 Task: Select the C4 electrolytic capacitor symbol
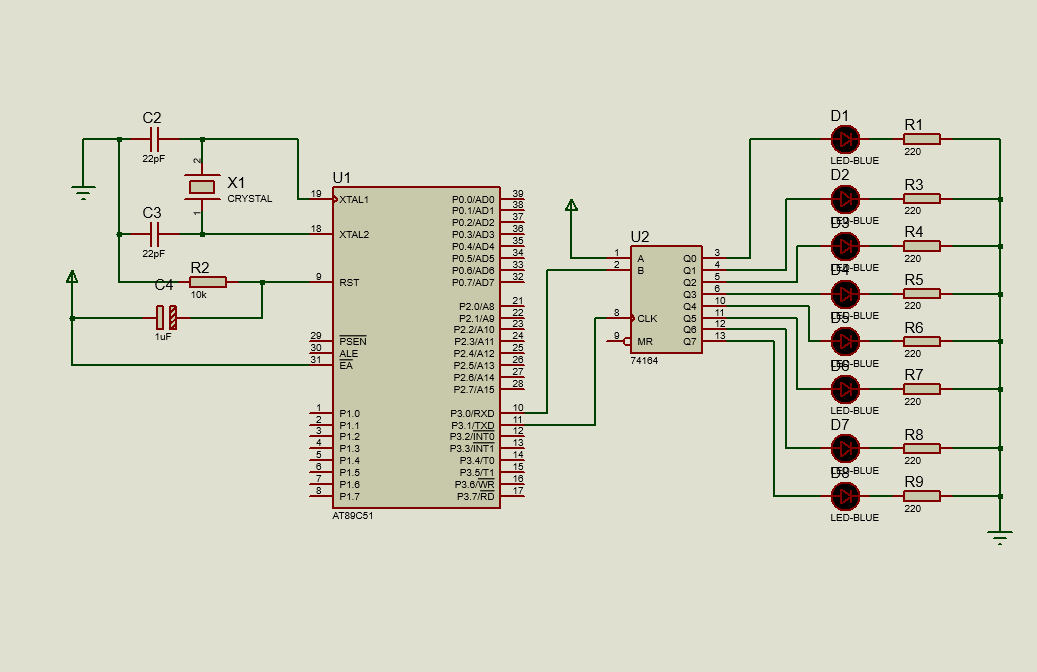(x=166, y=318)
